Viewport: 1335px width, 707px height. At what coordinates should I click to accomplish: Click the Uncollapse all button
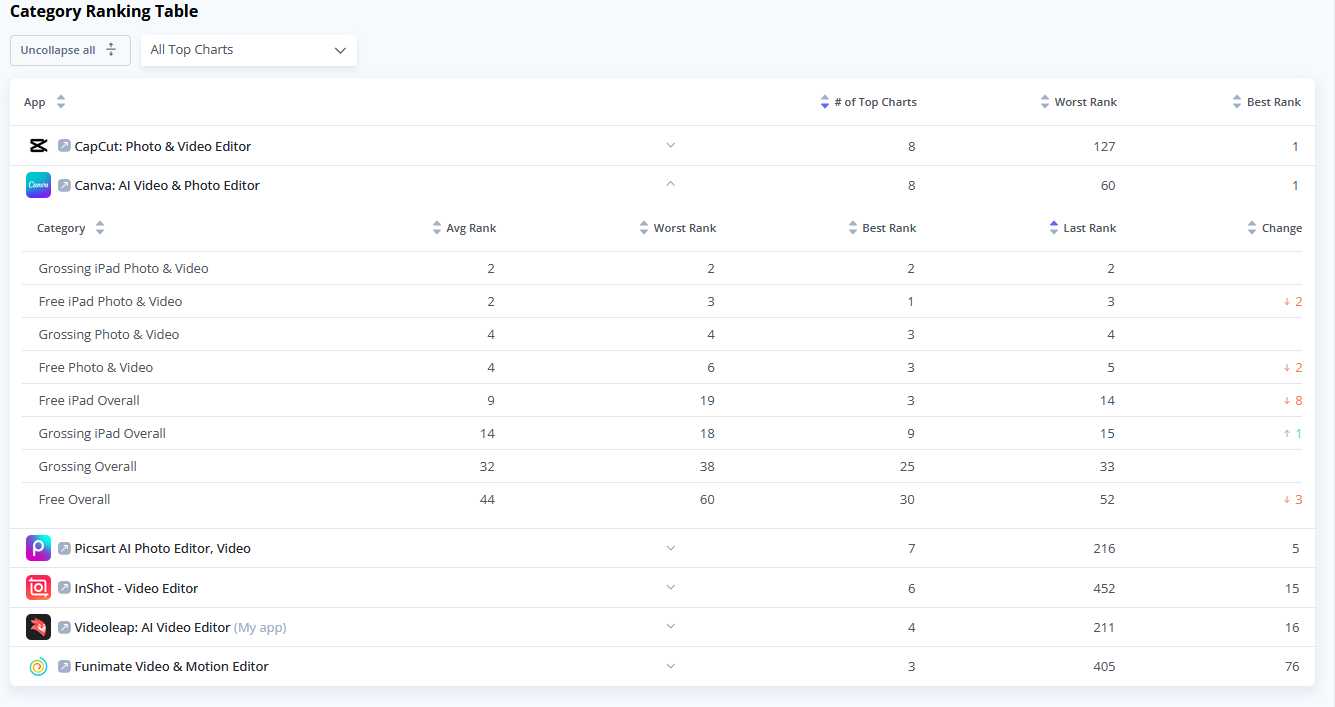click(x=70, y=50)
